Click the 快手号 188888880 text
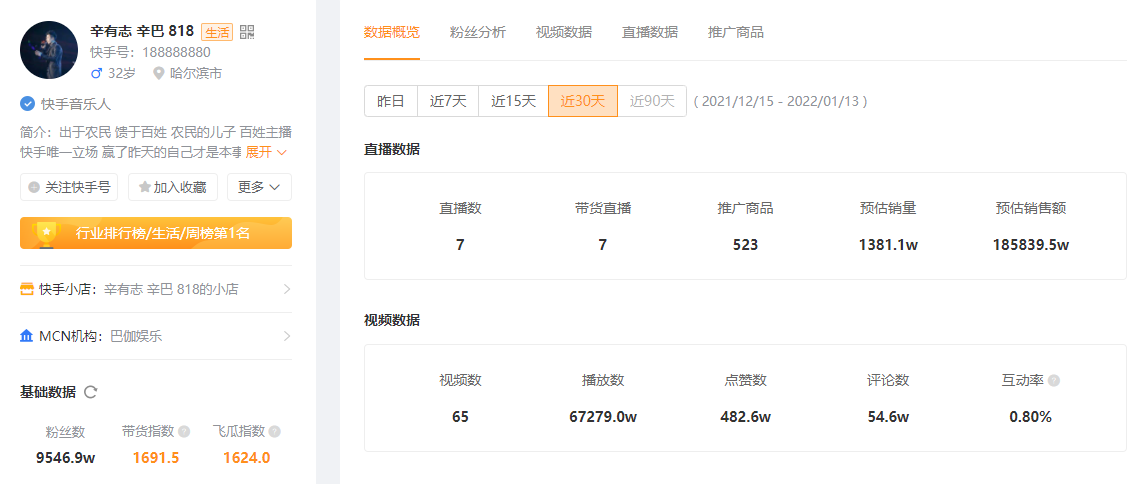The height and width of the screenshot is (484, 1138). click(x=150, y=52)
